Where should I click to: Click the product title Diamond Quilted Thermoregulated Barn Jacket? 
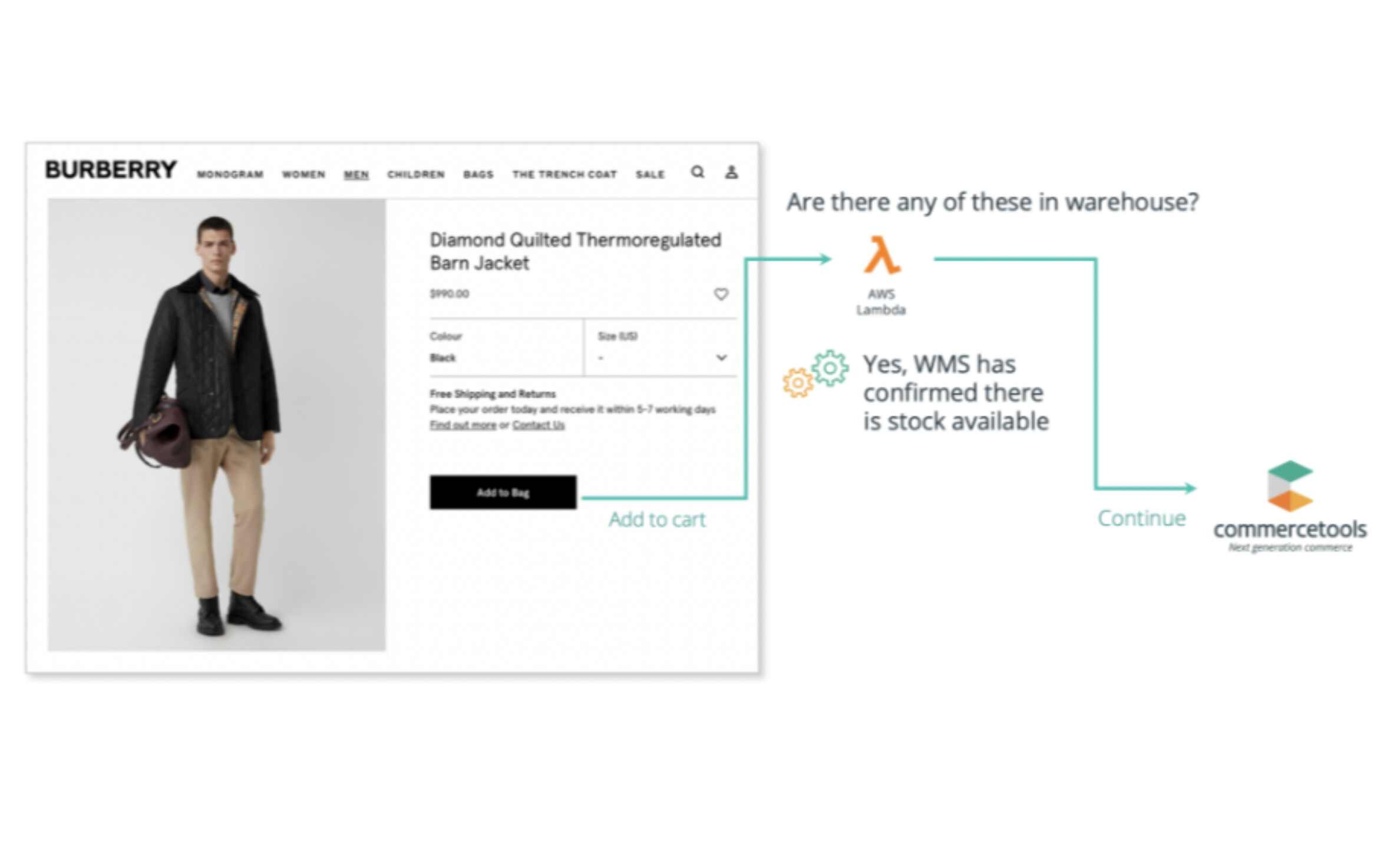(575, 252)
